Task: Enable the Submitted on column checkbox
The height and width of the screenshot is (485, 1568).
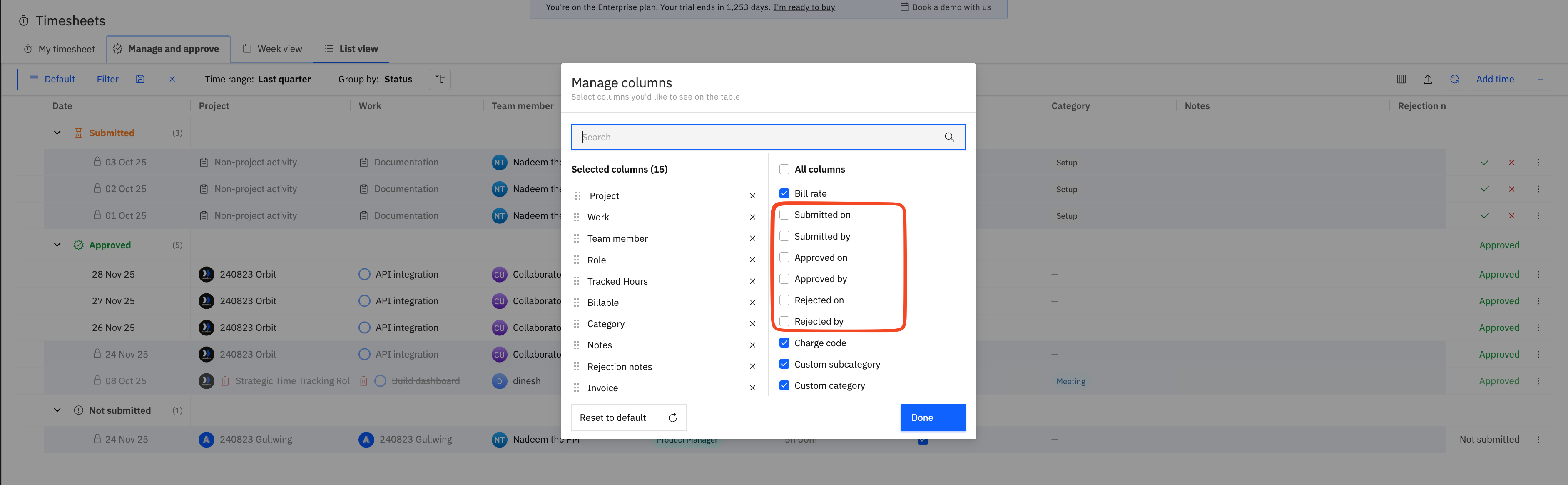Action: click(x=784, y=215)
